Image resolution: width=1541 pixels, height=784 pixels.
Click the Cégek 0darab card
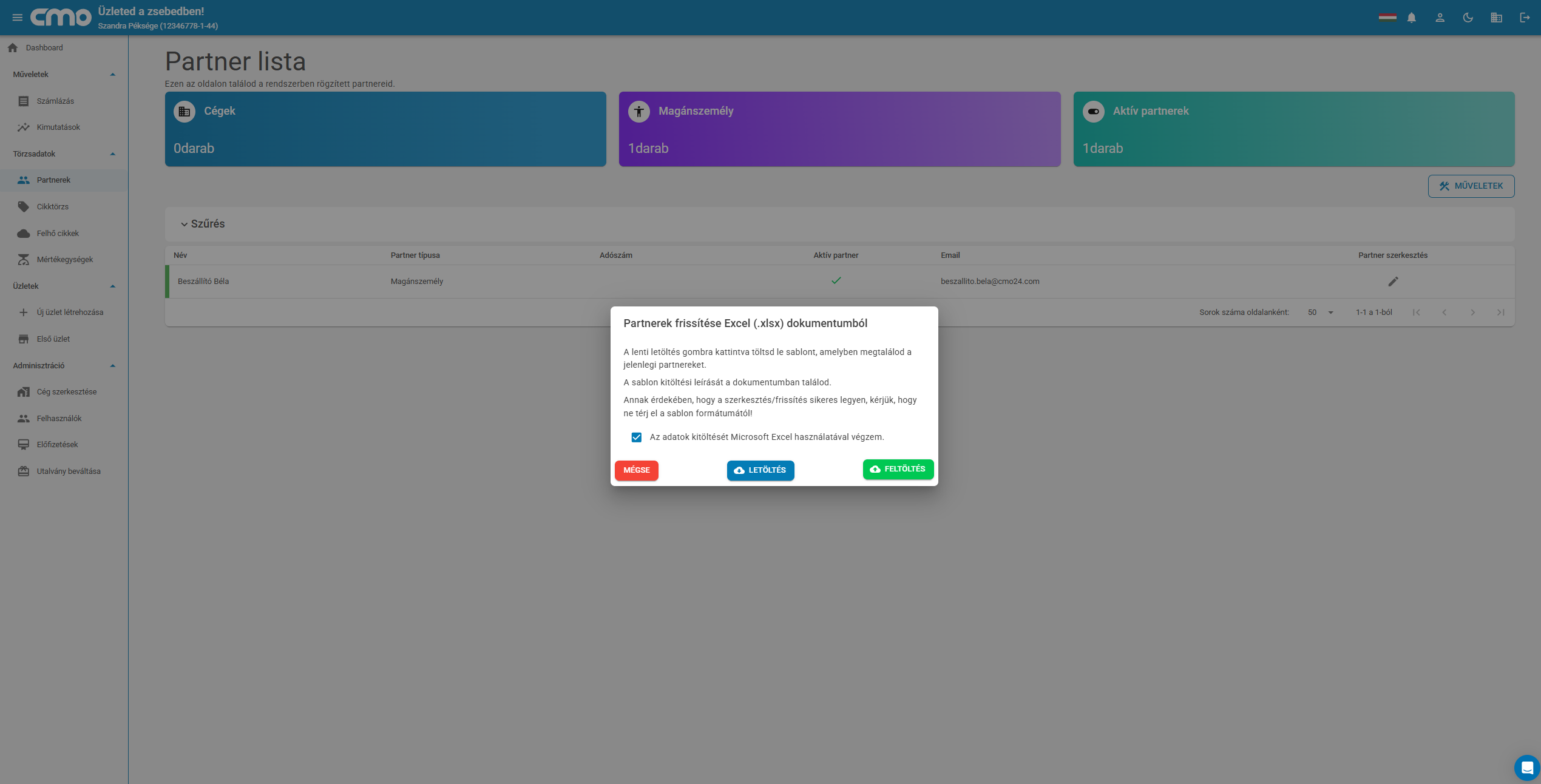pyautogui.click(x=385, y=129)
